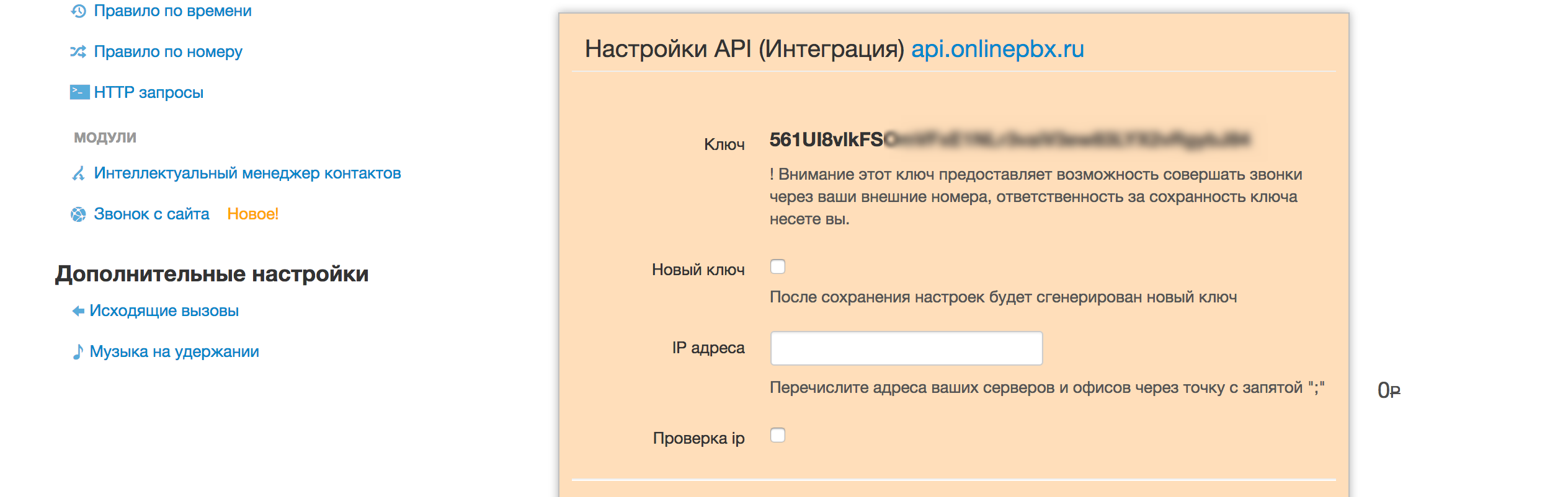Click the clock icon beside Правило по времени
This screenshot has width=1568, height=497.
click(78, 11)
